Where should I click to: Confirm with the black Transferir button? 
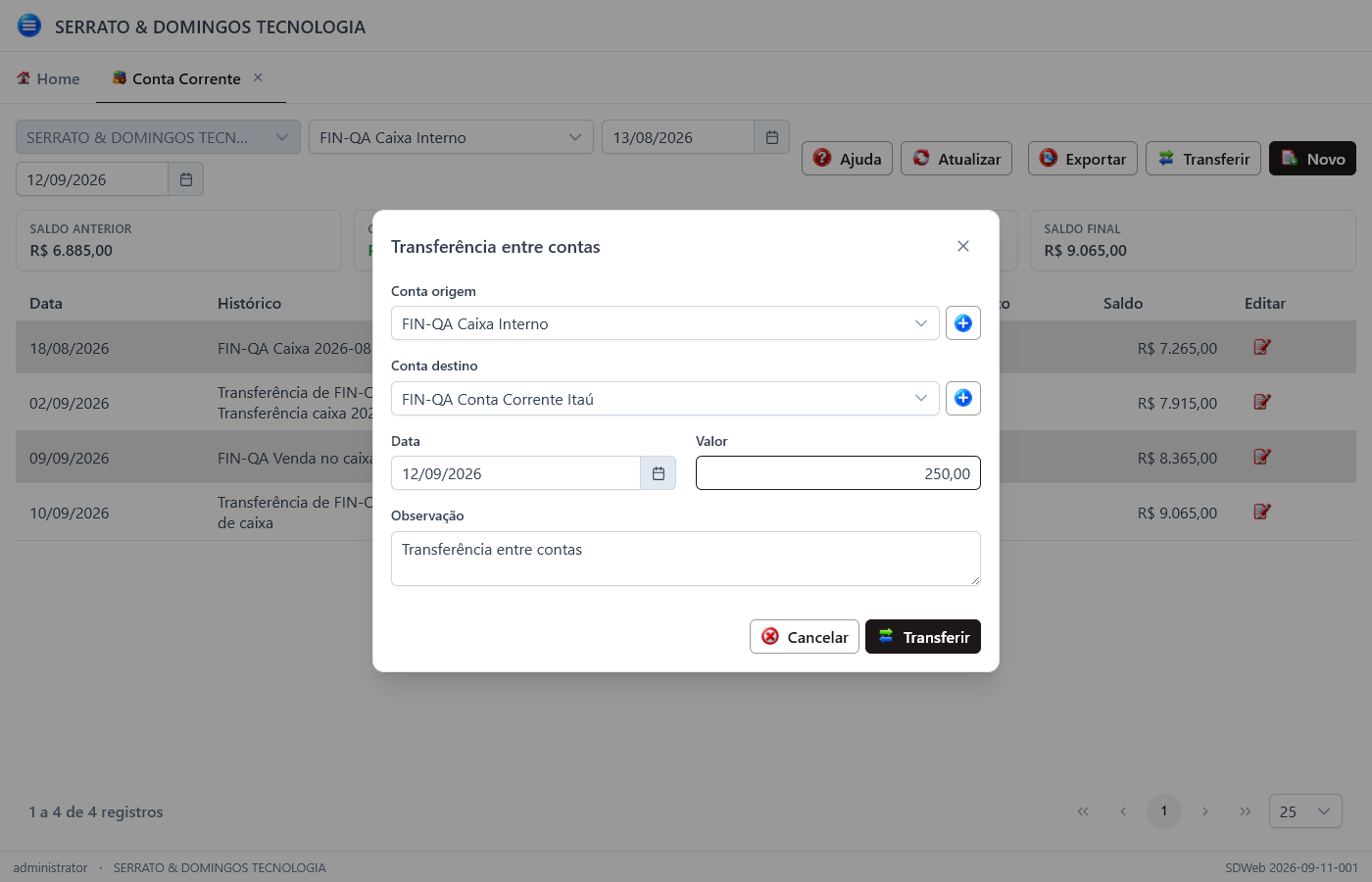point(923,637)
